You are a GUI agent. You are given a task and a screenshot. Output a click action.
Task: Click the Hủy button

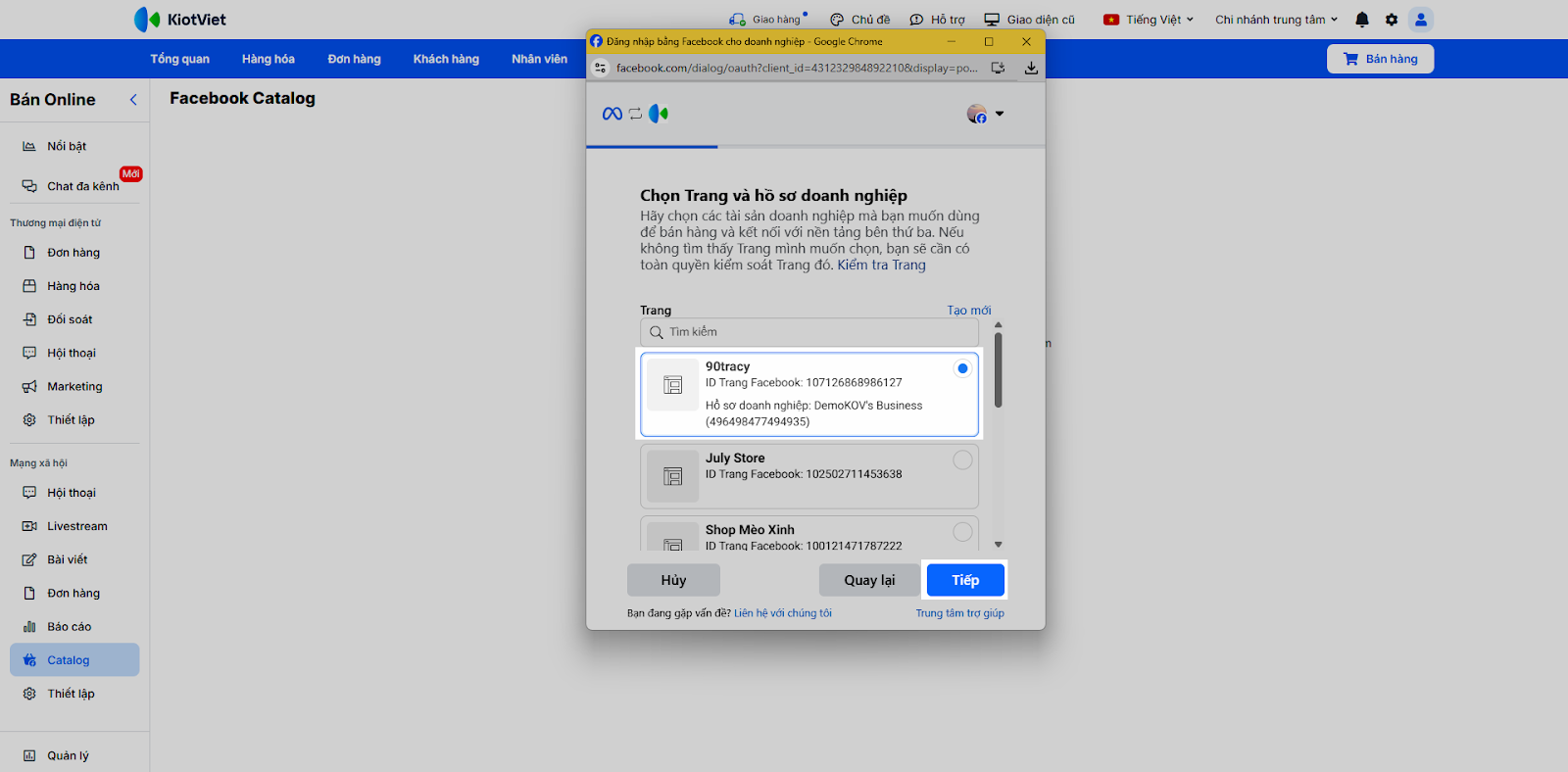pyautogui.click(x=673, y=580)
